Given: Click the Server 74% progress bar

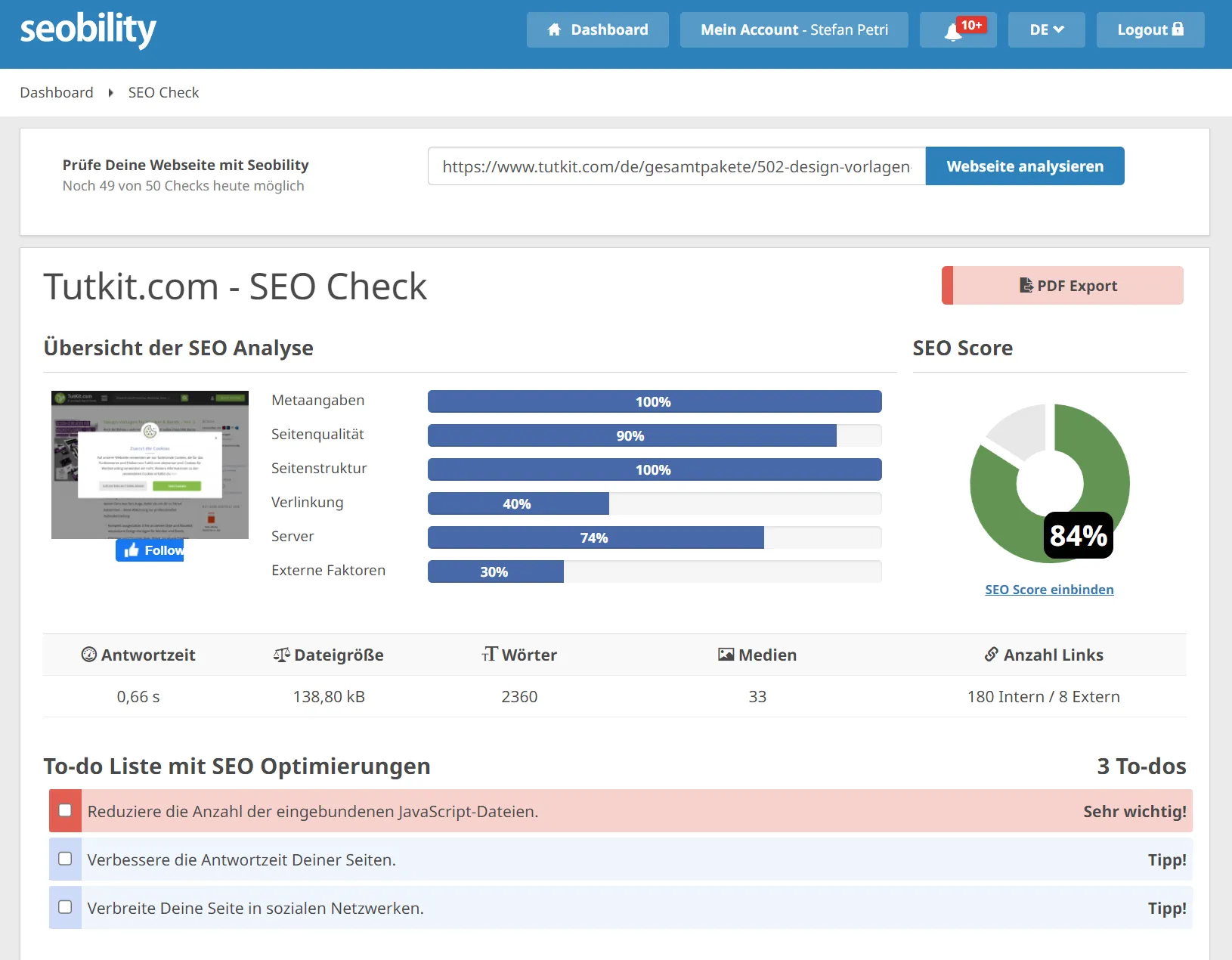Looking at the screenshot, I should (655, 537).
